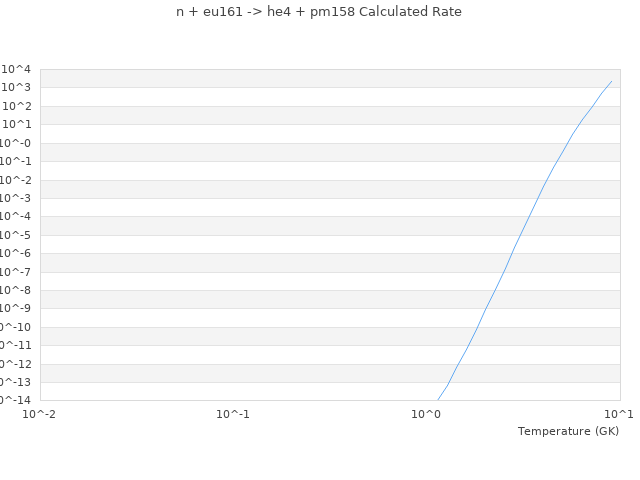The width and height of the screenshot is (640, 480).
Task: Click the 10^-0 y-axis tick label
Action: pyautogui.click(x=16, y=143)
